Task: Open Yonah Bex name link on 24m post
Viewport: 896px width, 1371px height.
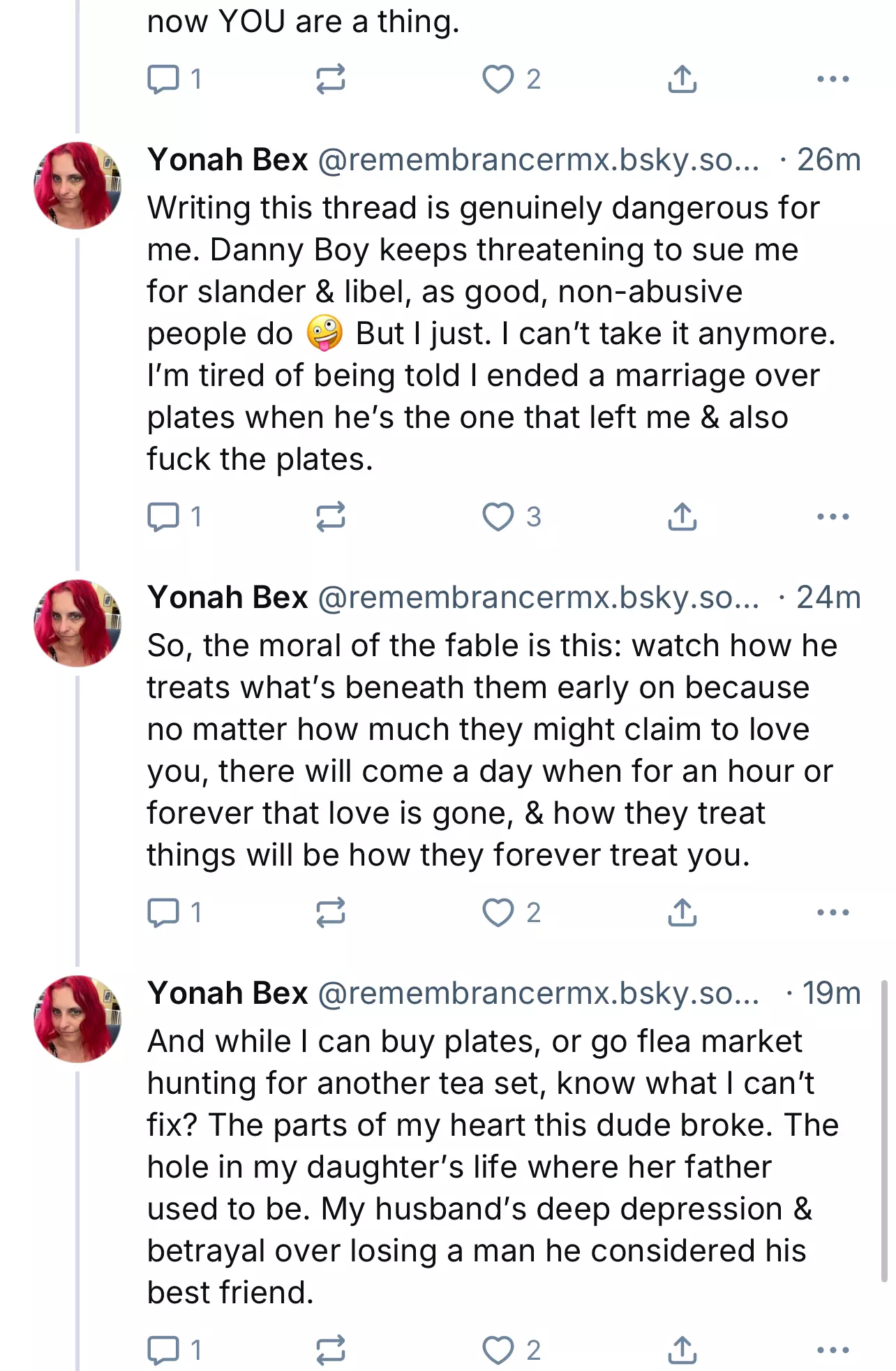Action: [227, 598]
